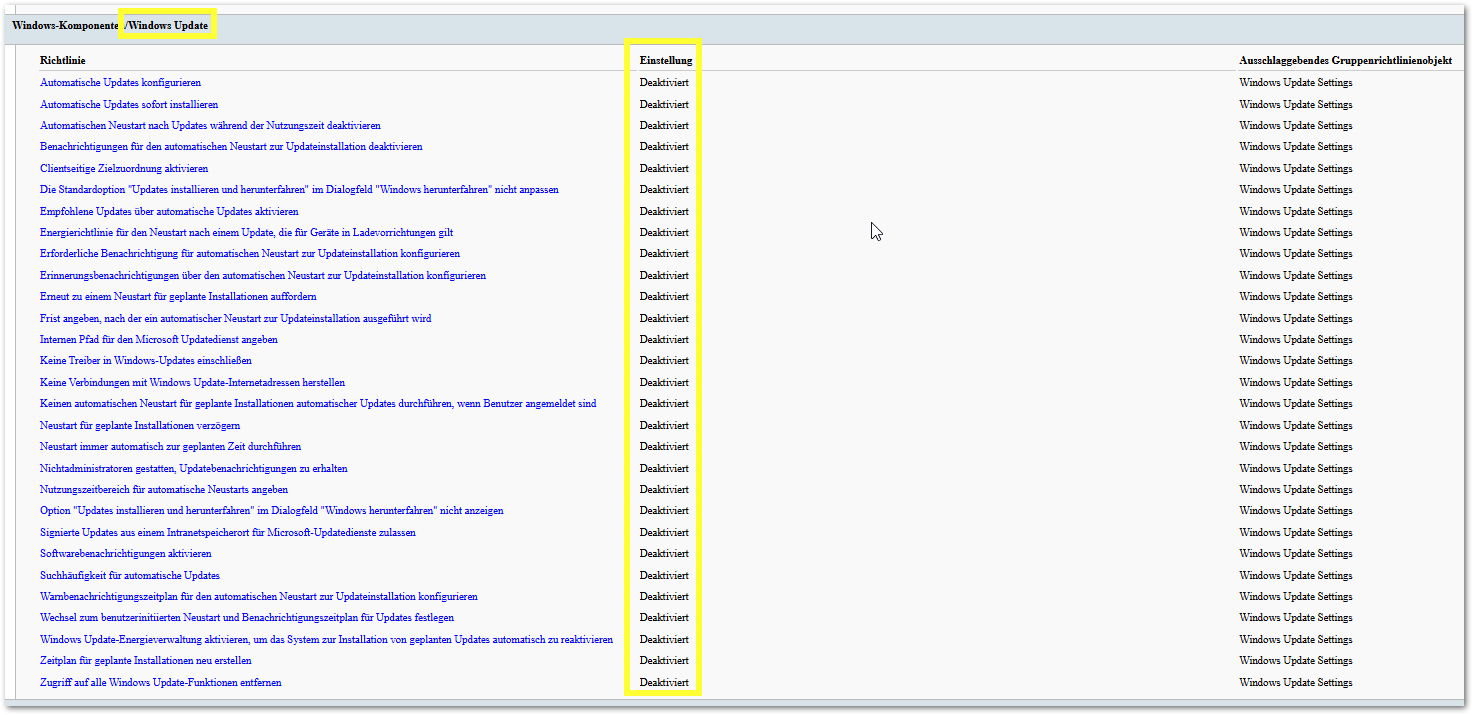1473x715 pixels.
Task: Click the 'Einstellung' column header
Action: (666, 61)
